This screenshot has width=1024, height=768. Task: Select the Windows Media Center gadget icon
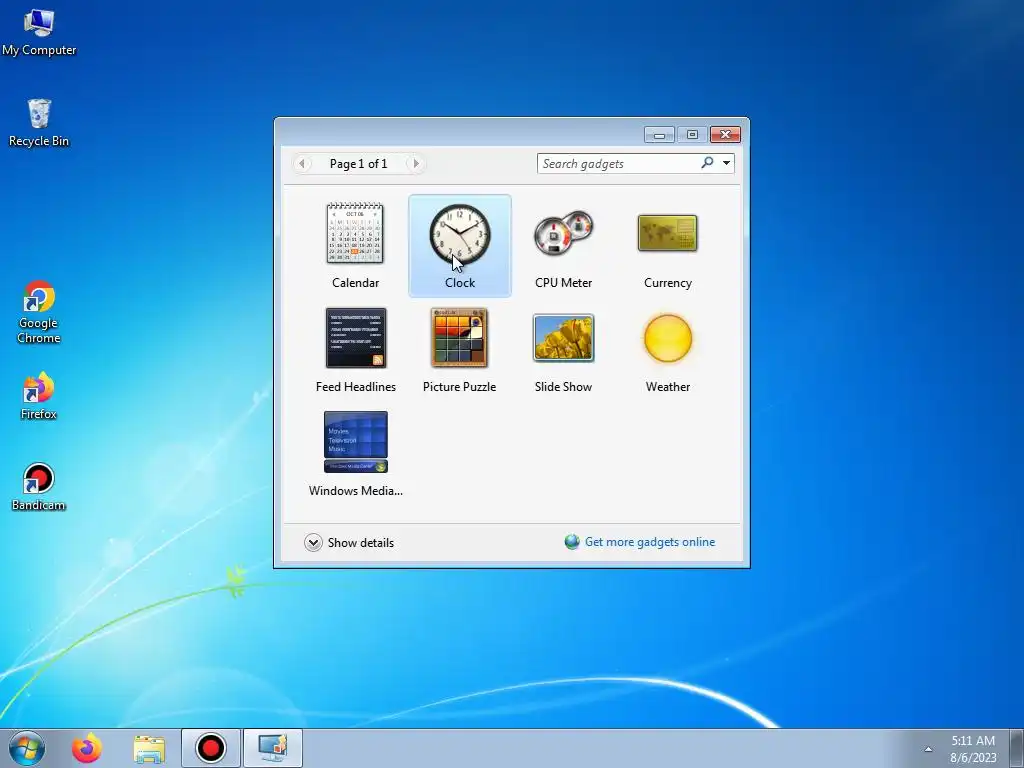[x=356, y=441]
